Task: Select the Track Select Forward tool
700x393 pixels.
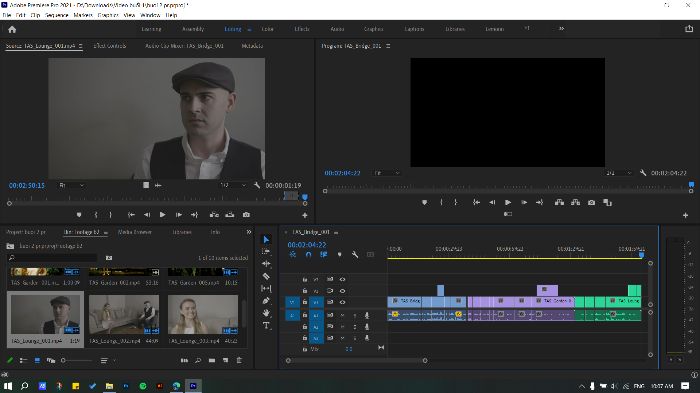Action: [266, 252]
